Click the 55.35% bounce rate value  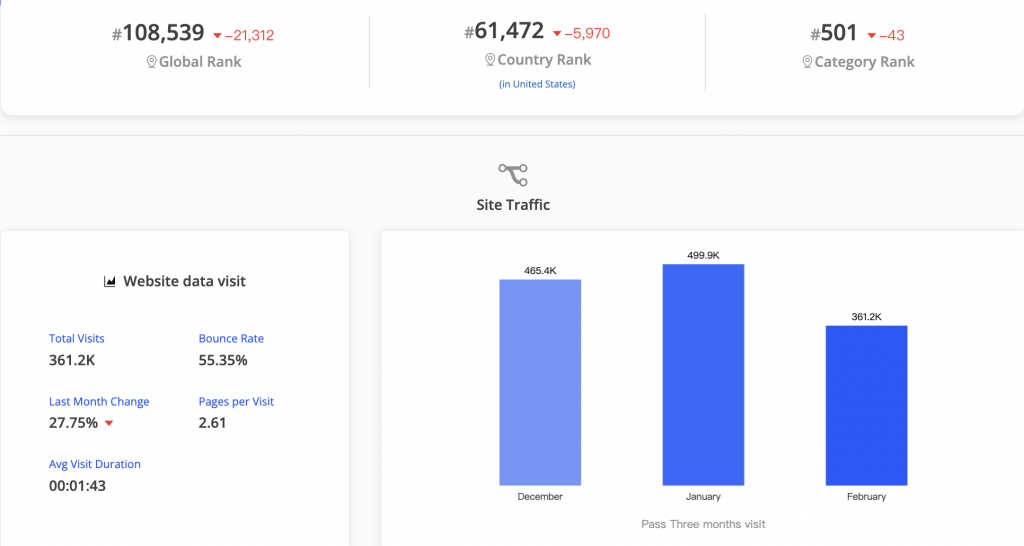point(223,361)
